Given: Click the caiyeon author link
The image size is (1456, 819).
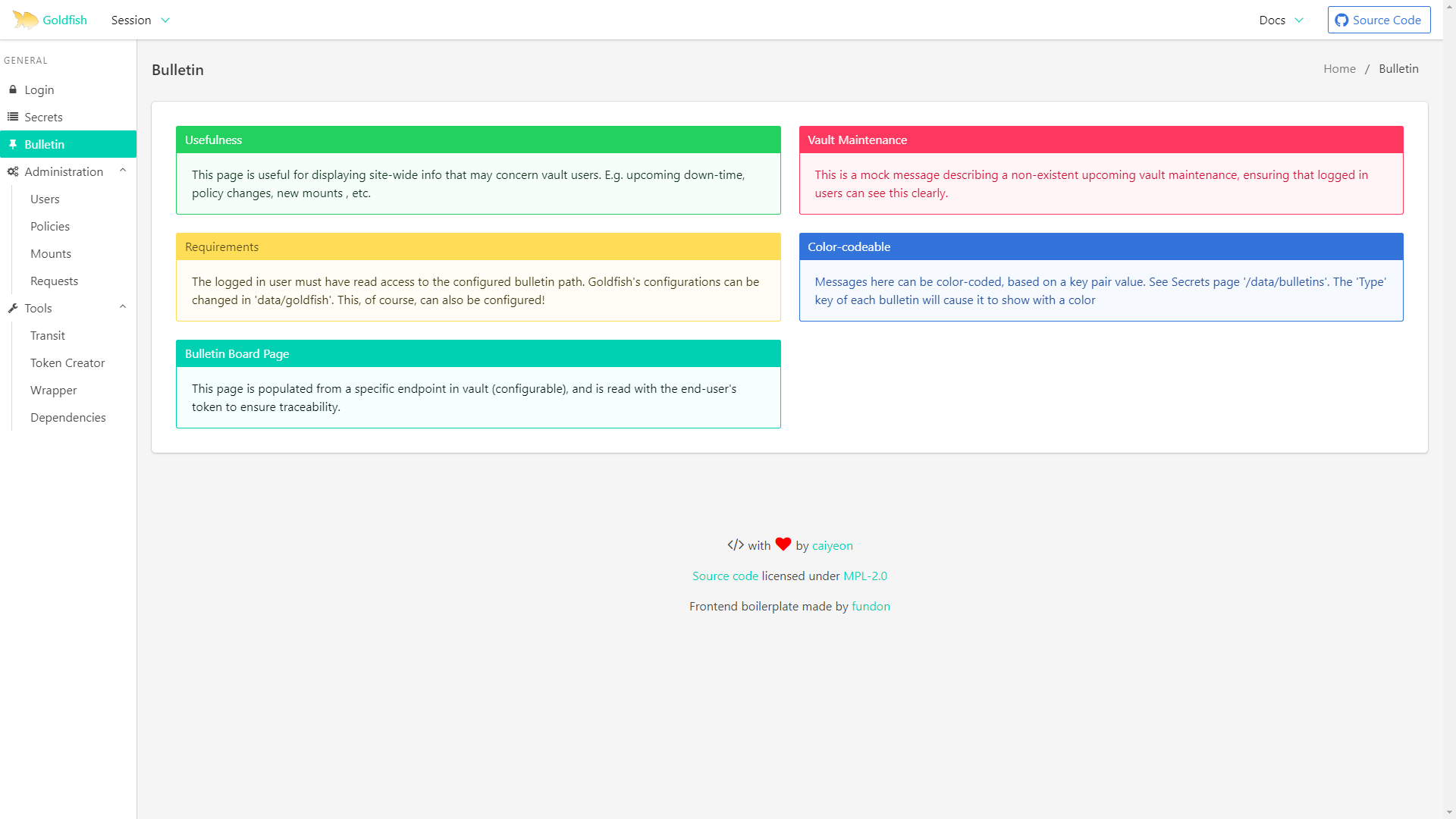Looking at the screenshot, I should 832,545.
